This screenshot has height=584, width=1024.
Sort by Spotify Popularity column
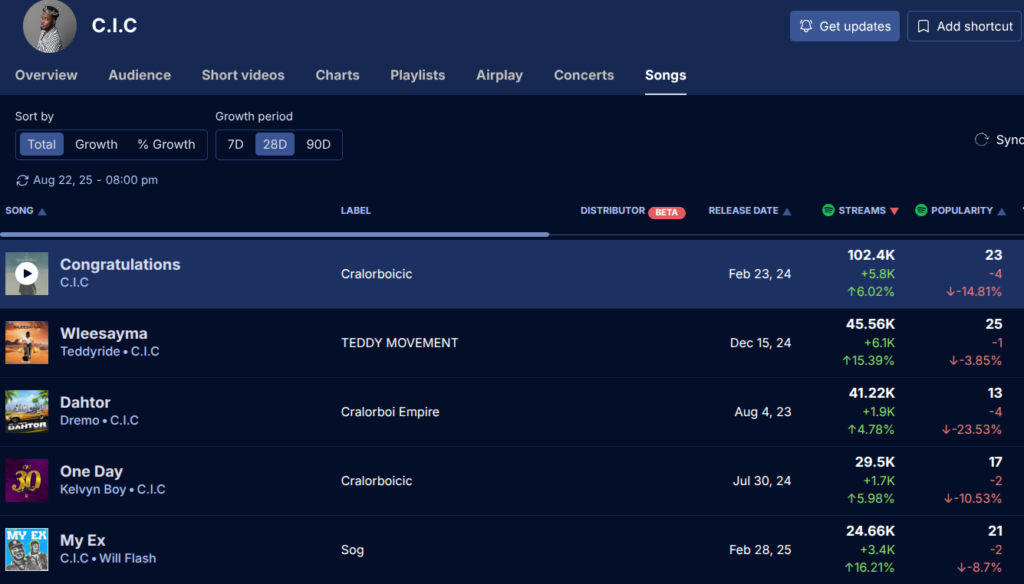pyautogui.click(x=961, y=211)
